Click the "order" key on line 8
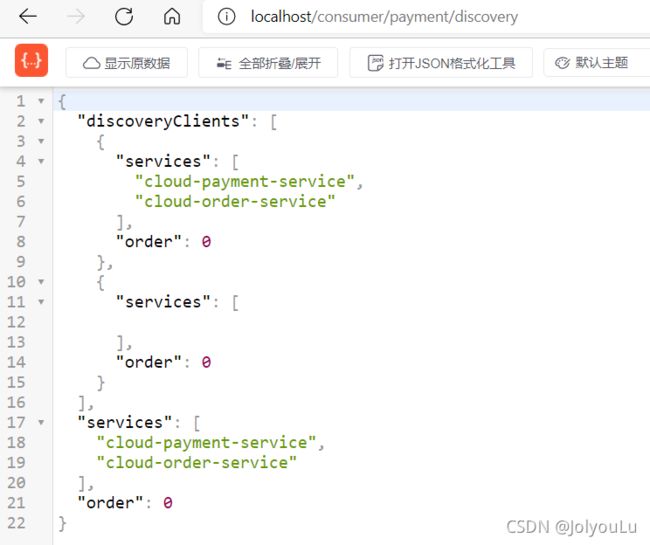The width and height of the screenshot is (650, 545). pyautogui.click(x=149, y=241)
